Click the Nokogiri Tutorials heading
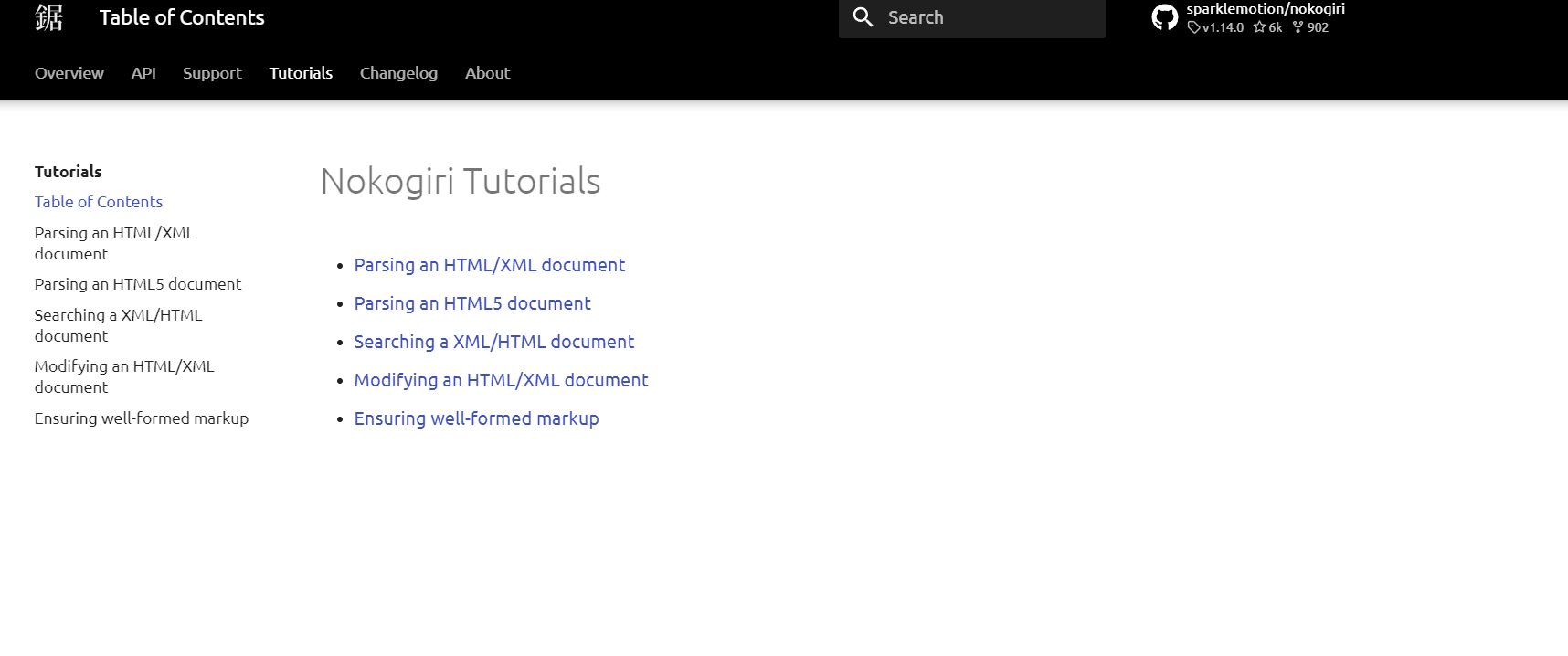The image size is (1568, 656). 461,182
